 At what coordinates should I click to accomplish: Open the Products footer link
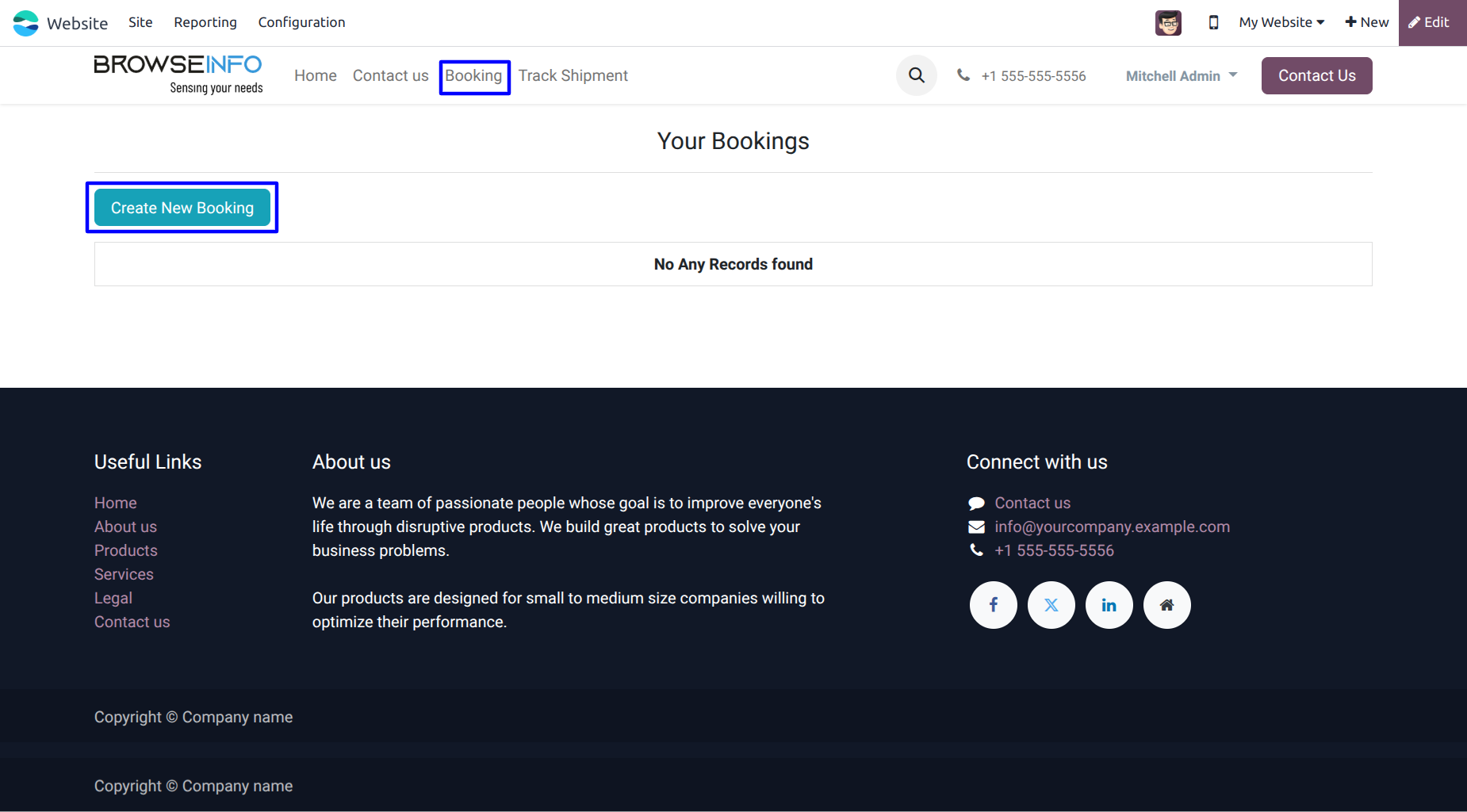click(126, 550)
